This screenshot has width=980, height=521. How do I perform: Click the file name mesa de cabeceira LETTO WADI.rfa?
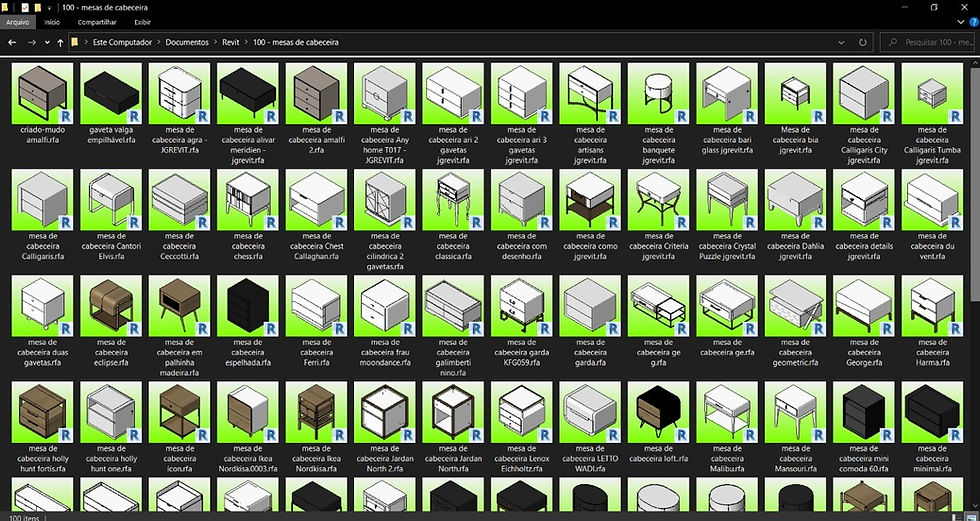[x=590, y=459]
